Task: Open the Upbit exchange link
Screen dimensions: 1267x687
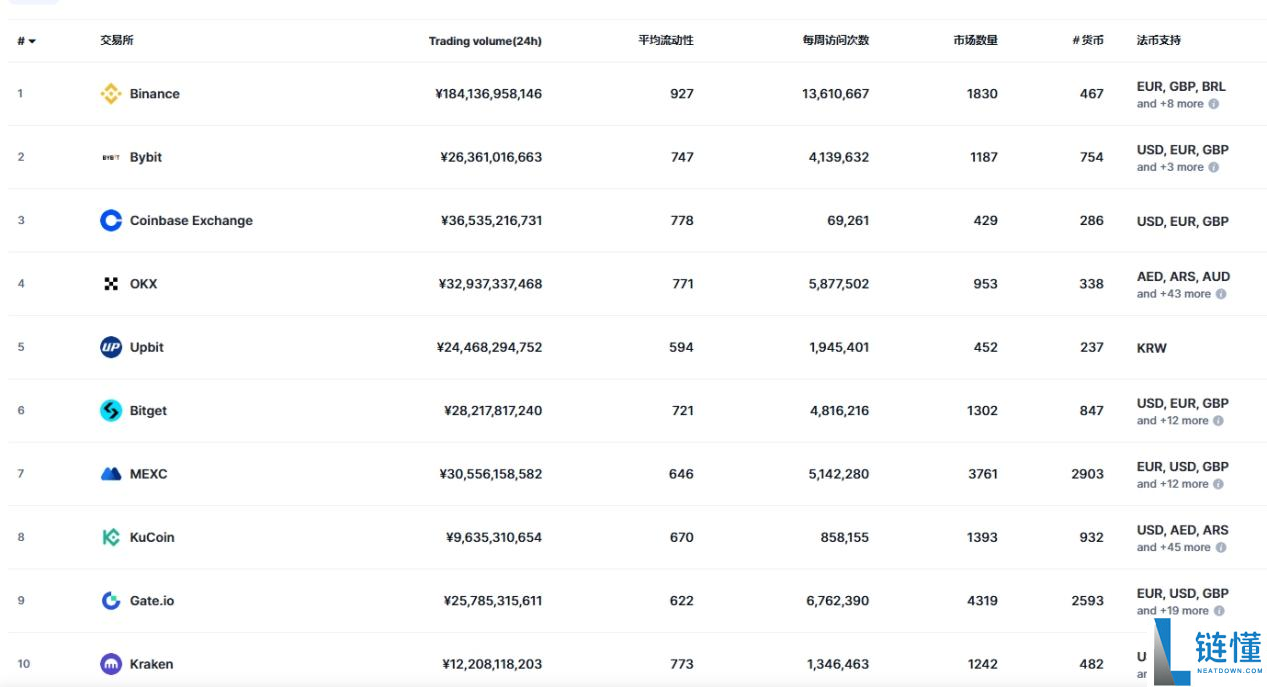Action: [147, 347]
